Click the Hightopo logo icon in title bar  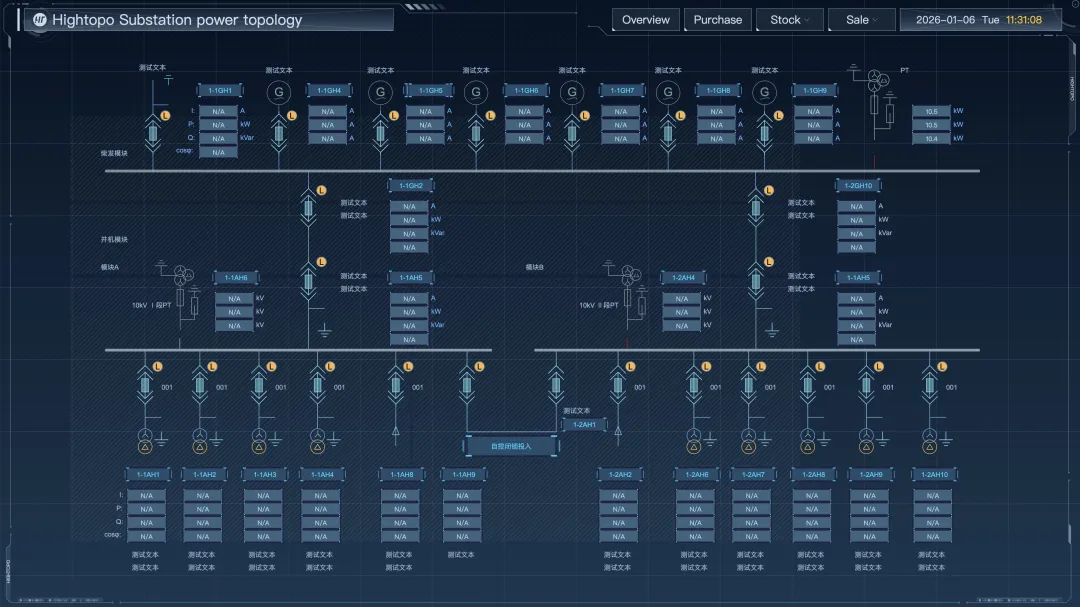pyautogui.click(x=40, y=20)
